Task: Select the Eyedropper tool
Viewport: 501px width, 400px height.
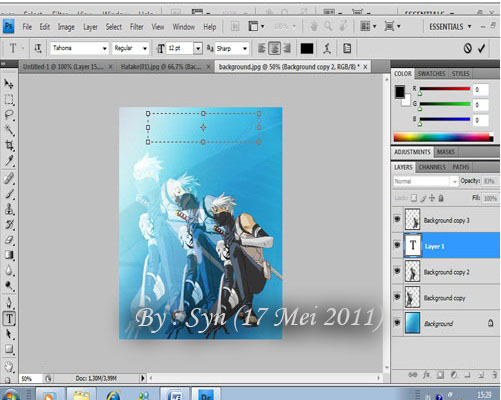Action: pos(9,161)
